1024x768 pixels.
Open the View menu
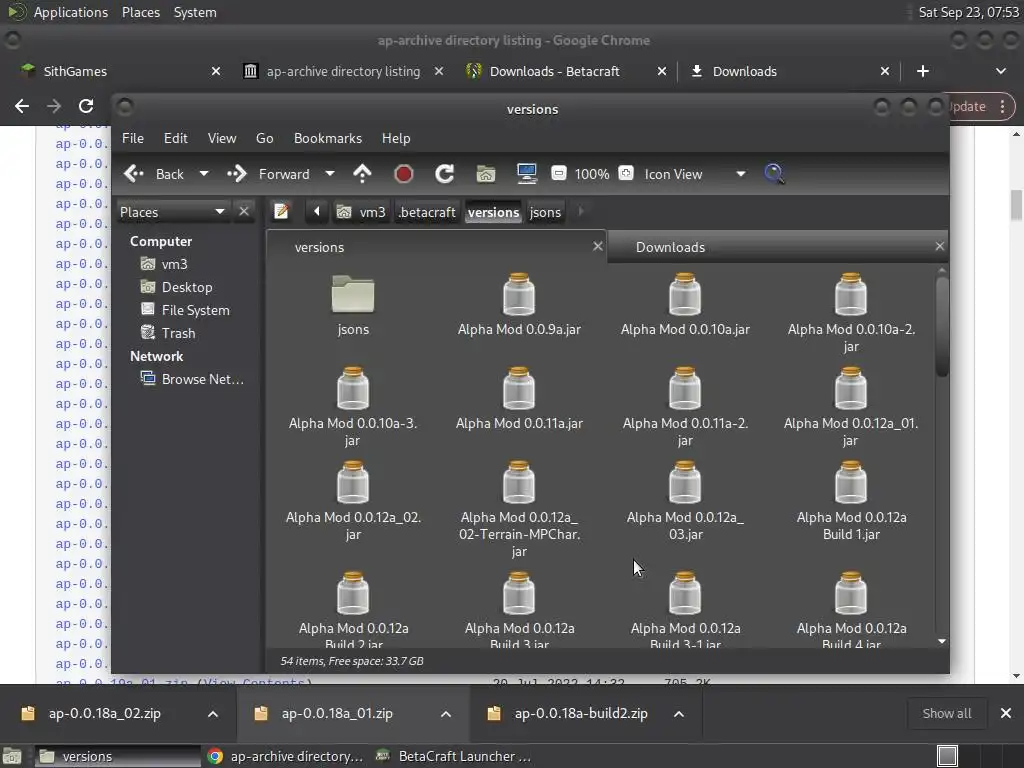point(222,138)
